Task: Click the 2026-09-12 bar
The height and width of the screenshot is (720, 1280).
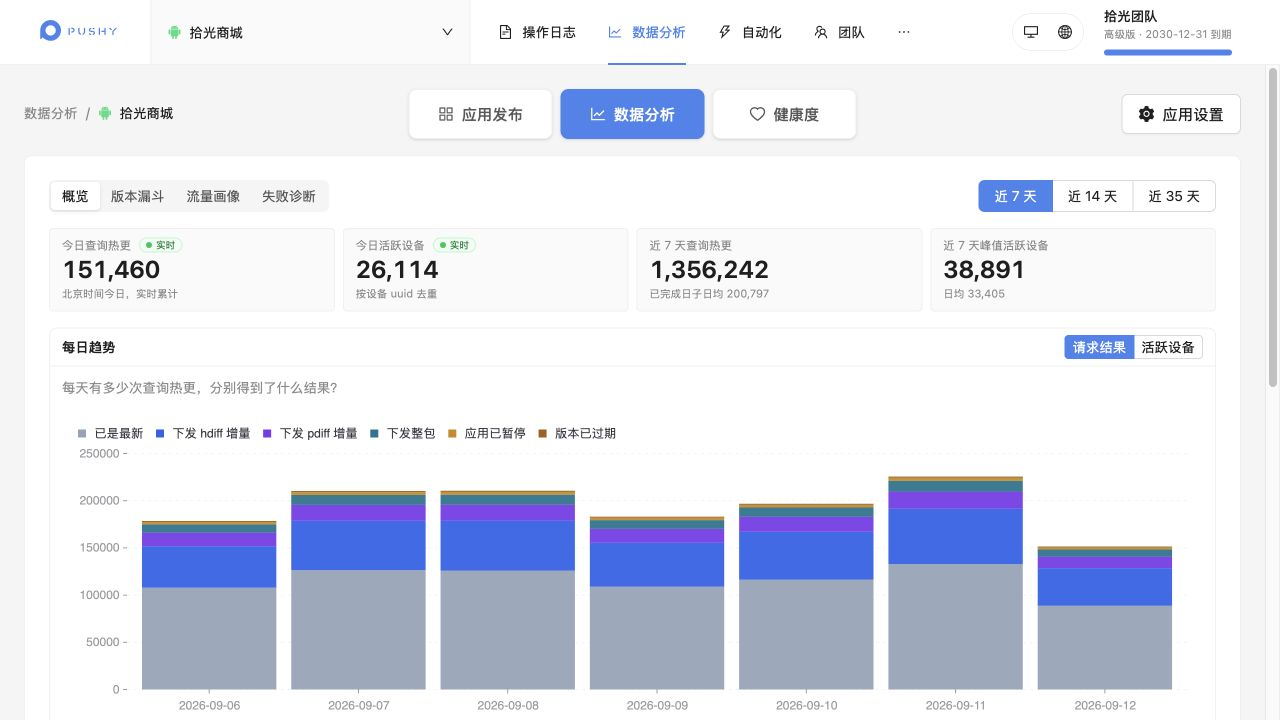Action: (x=1104, y=618)
